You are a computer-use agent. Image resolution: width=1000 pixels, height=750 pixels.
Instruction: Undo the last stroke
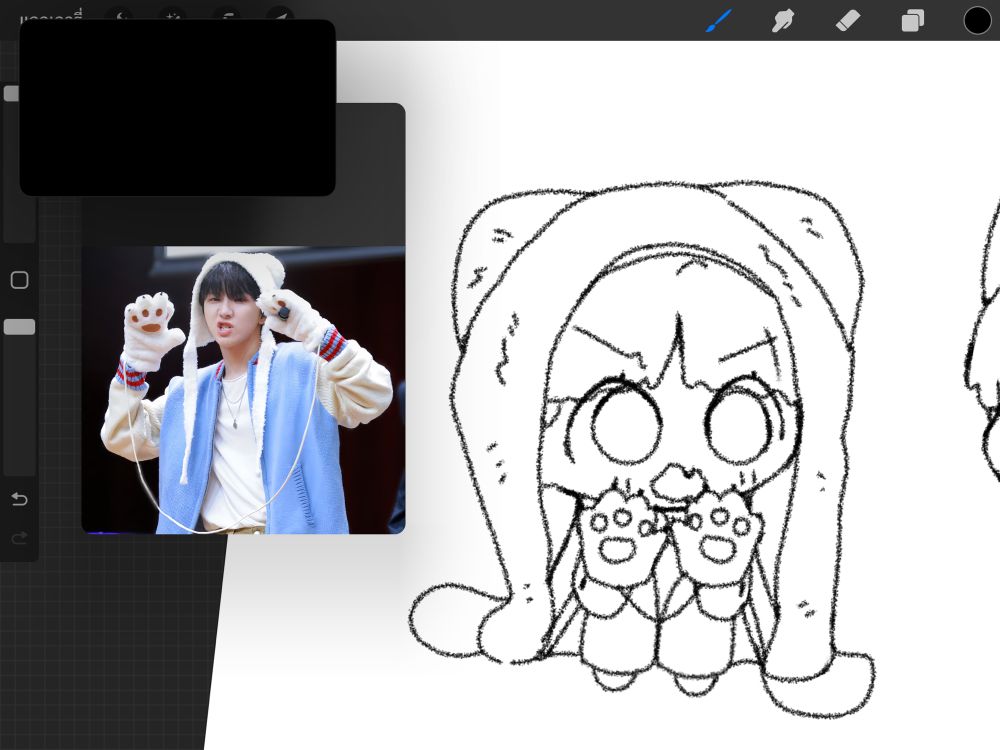tap(19, 499)
